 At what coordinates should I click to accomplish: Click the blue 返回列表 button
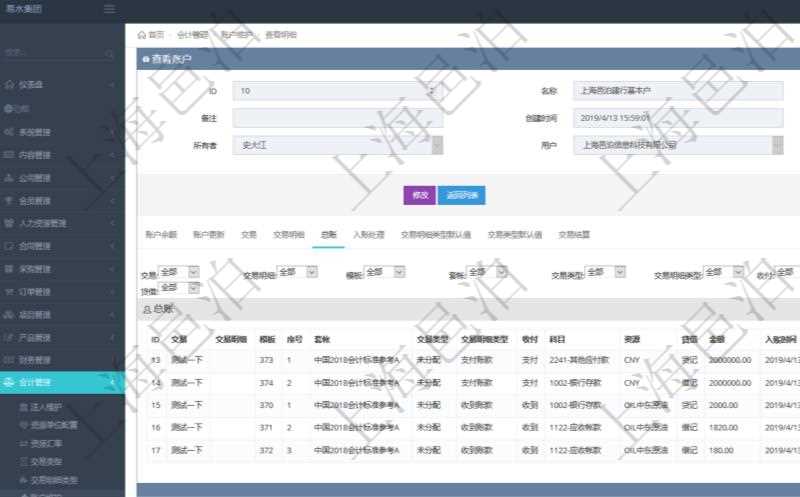coord(462,195)
